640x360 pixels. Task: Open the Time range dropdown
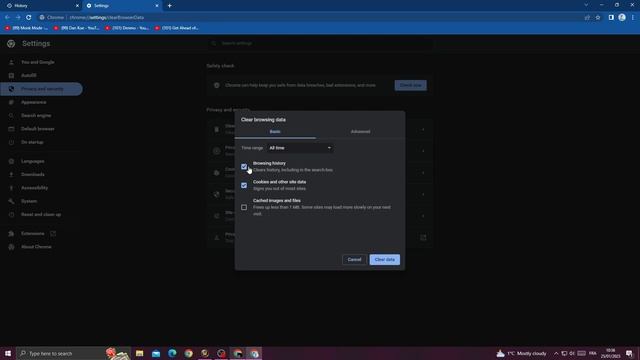tap(300, 148)
